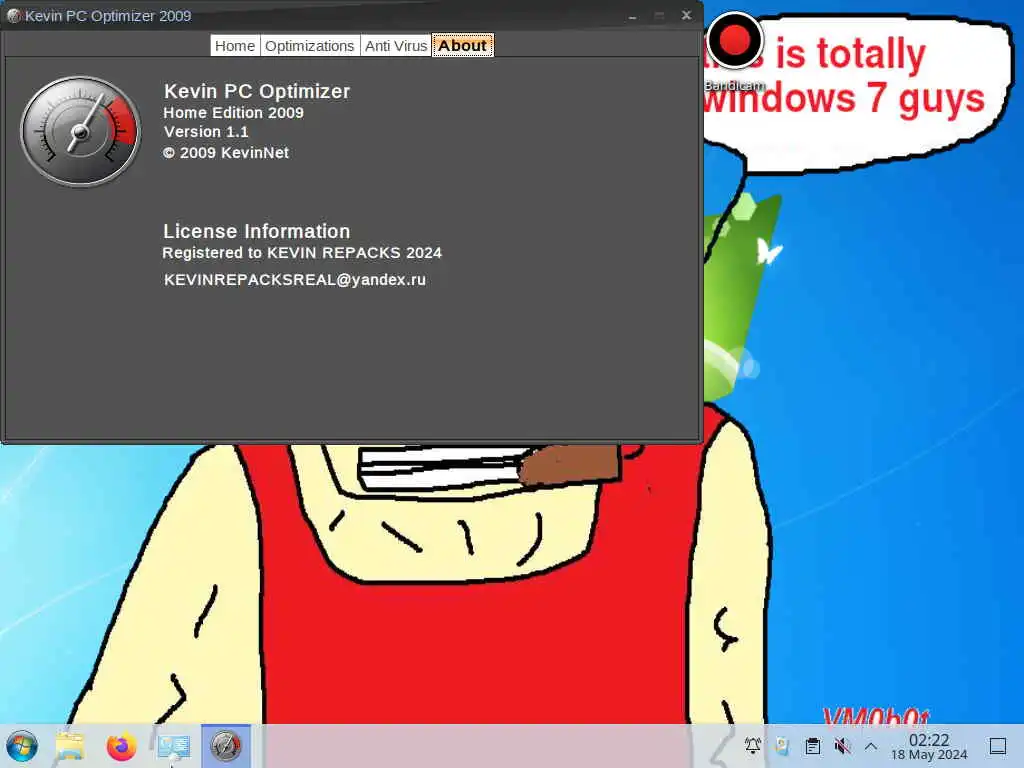Launch Firefox from the taskbar
Viewport: 1024px width, 768px height.
click(121, 746)
